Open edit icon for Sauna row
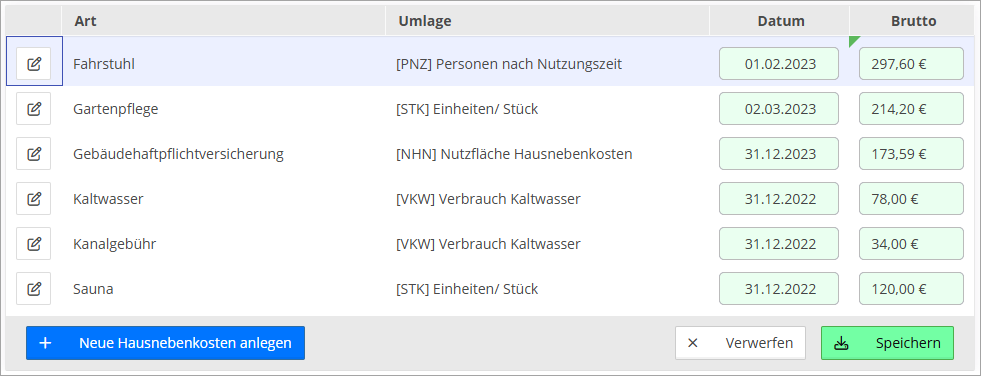981x376 pixels. pos(34,289)
